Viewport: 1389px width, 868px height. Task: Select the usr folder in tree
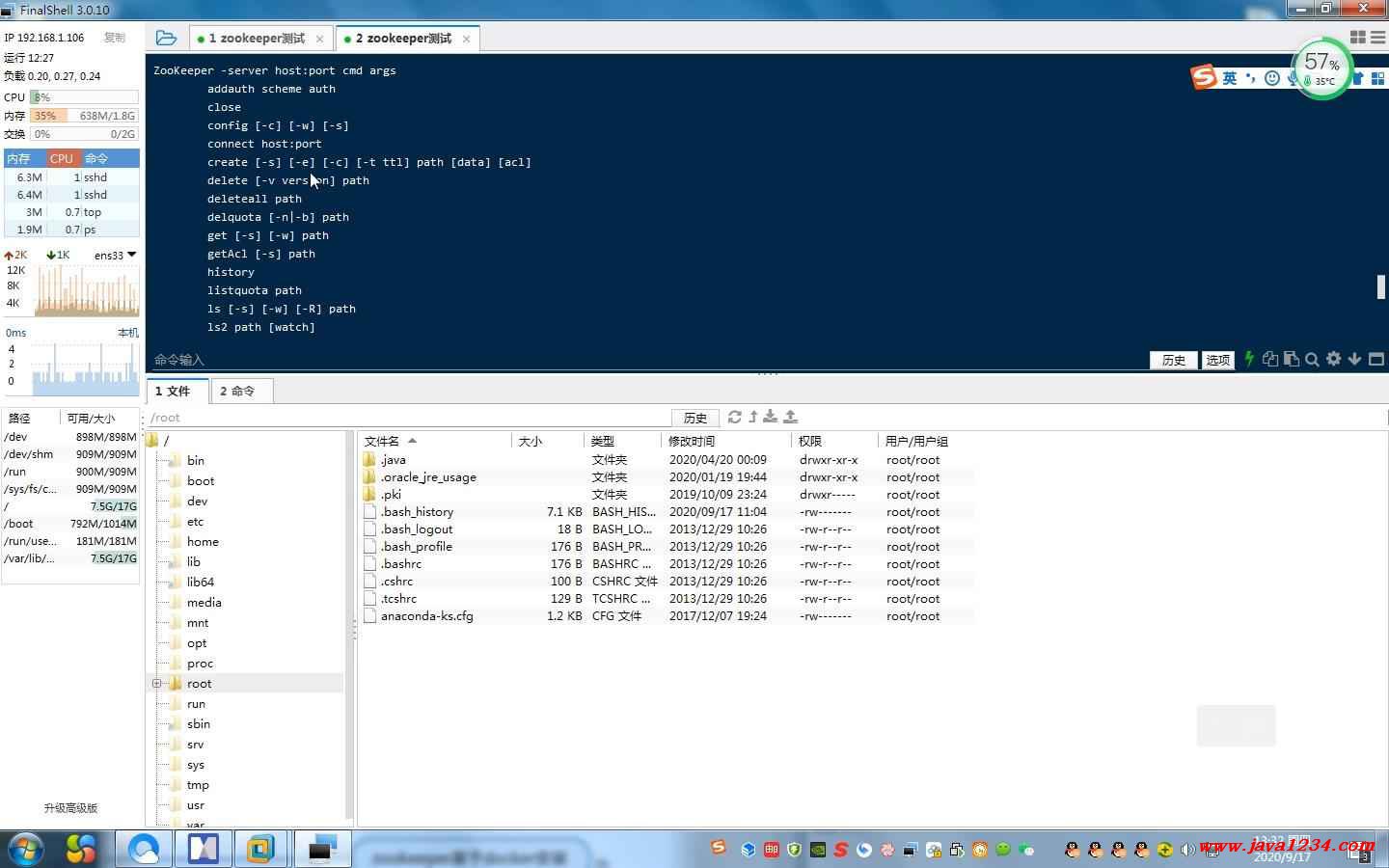click(196, 805)
